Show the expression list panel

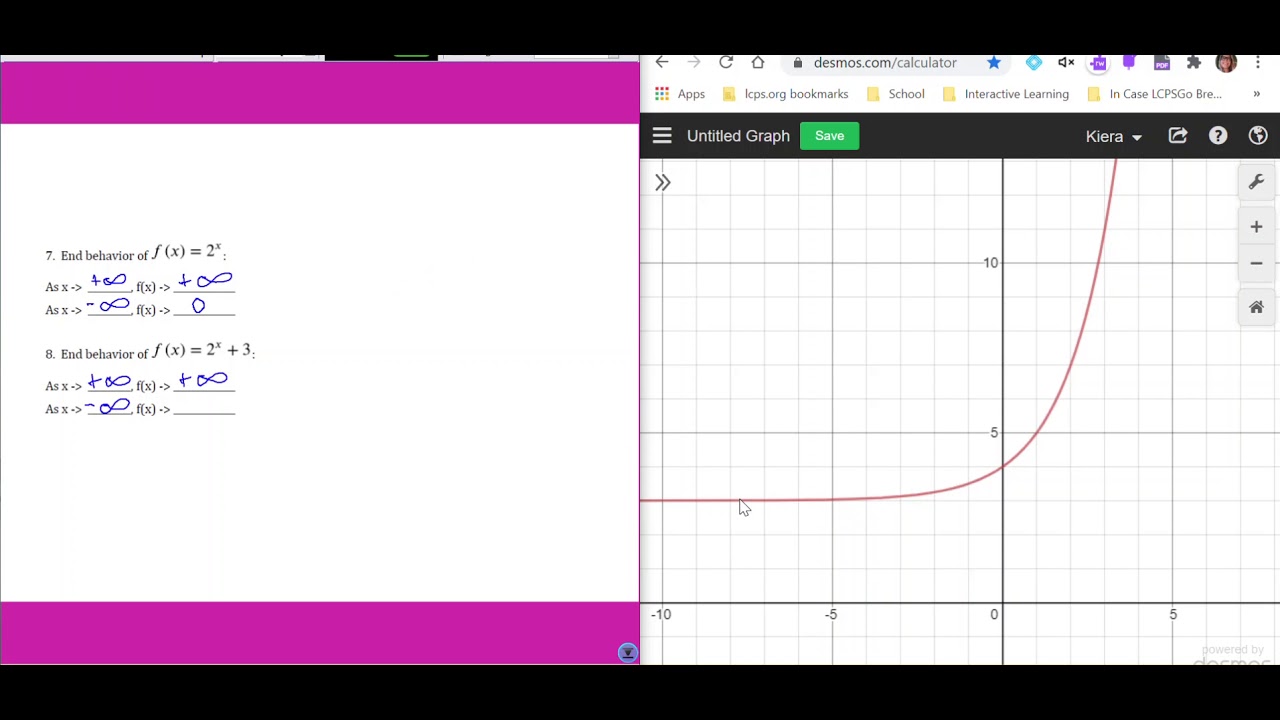pos(662,182)
